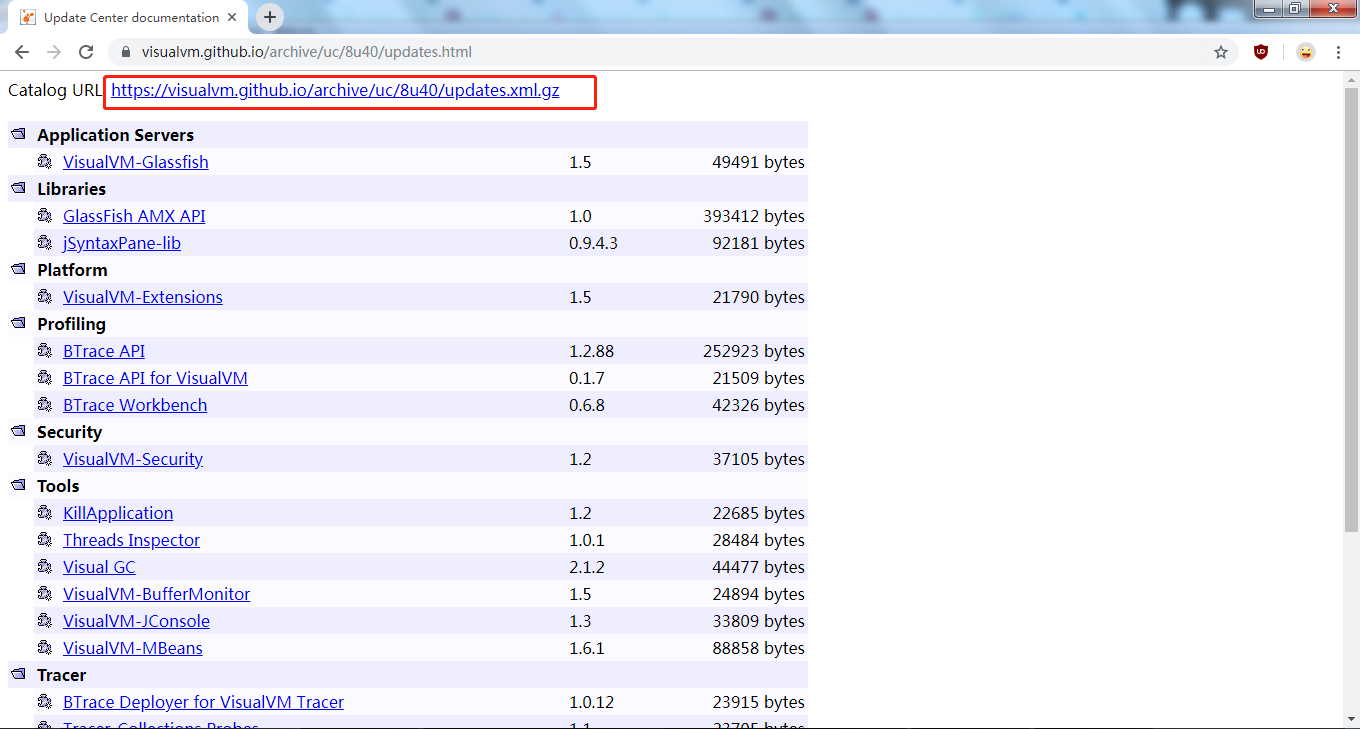
Task: Open the GlassFish AMX API link
Action: point(134,216)
